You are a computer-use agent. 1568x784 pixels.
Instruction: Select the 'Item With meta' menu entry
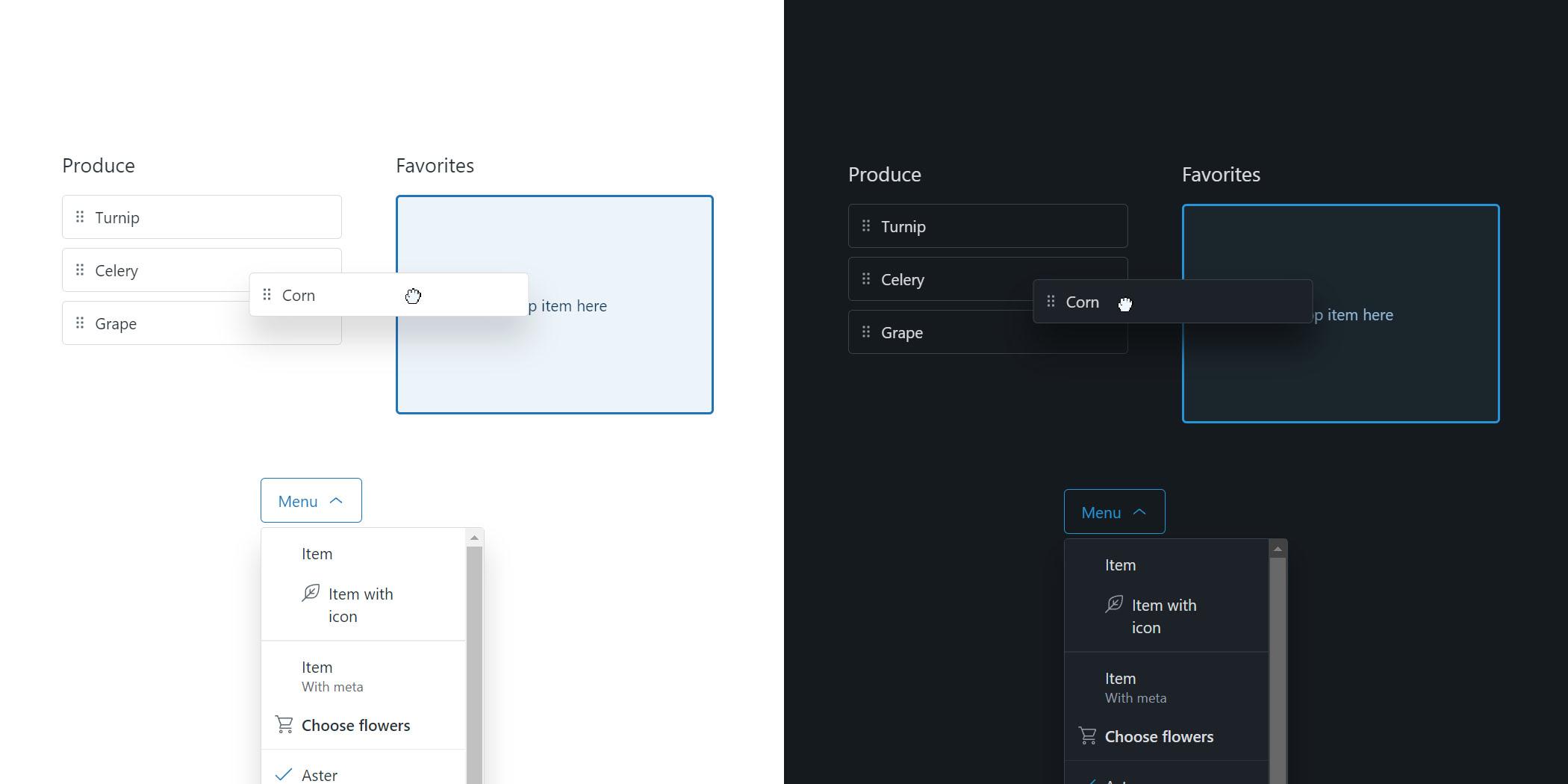click(332, 674)
